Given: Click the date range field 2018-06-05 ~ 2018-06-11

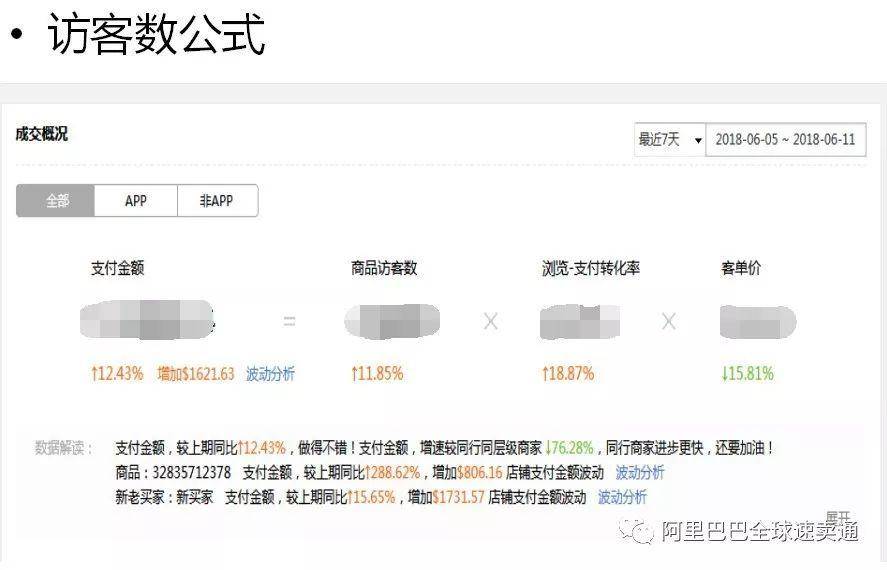Looking at the screenshot, I should [786, 140].
